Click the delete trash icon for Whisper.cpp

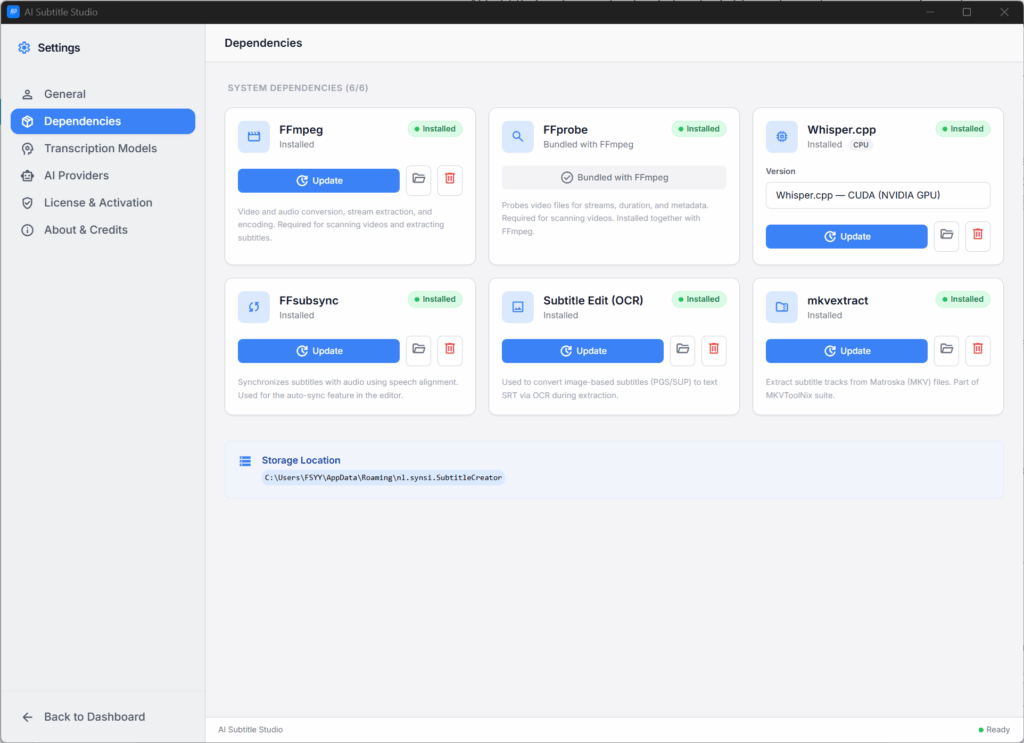978,236
